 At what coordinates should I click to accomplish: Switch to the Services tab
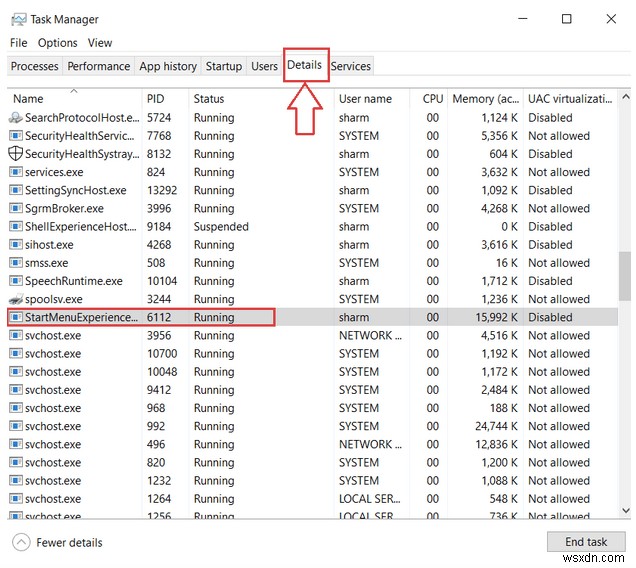[350, 66]
